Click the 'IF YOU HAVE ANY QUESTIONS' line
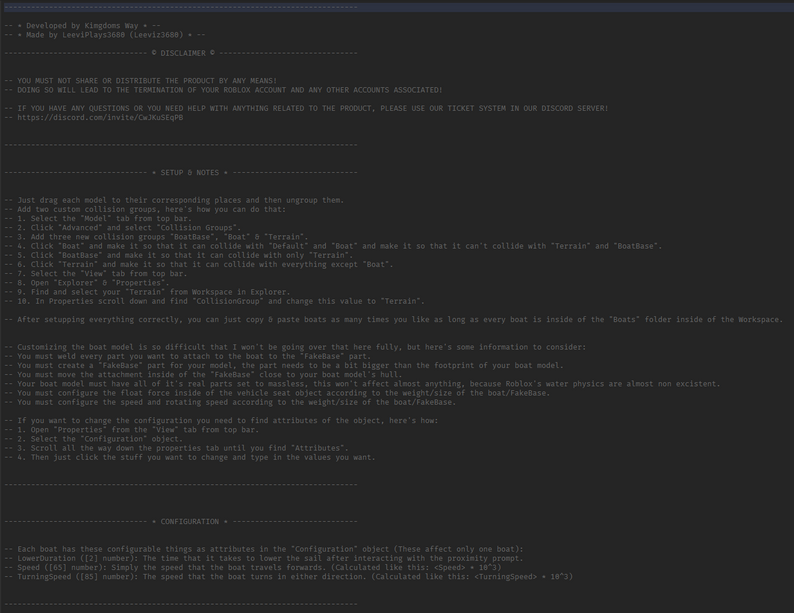Viewport: 794px width, 613px height. tap(306, 108)
